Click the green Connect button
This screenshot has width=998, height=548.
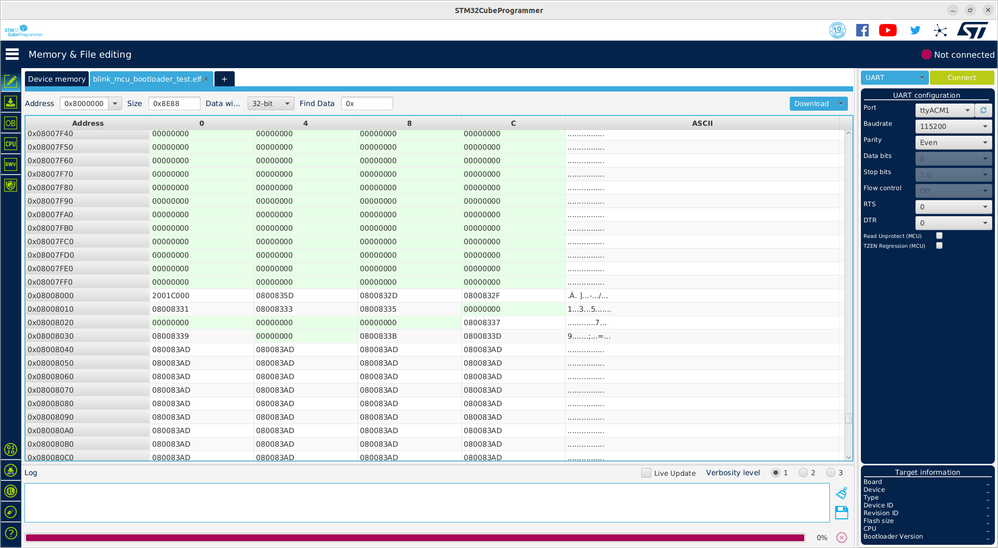coord(961,78)
